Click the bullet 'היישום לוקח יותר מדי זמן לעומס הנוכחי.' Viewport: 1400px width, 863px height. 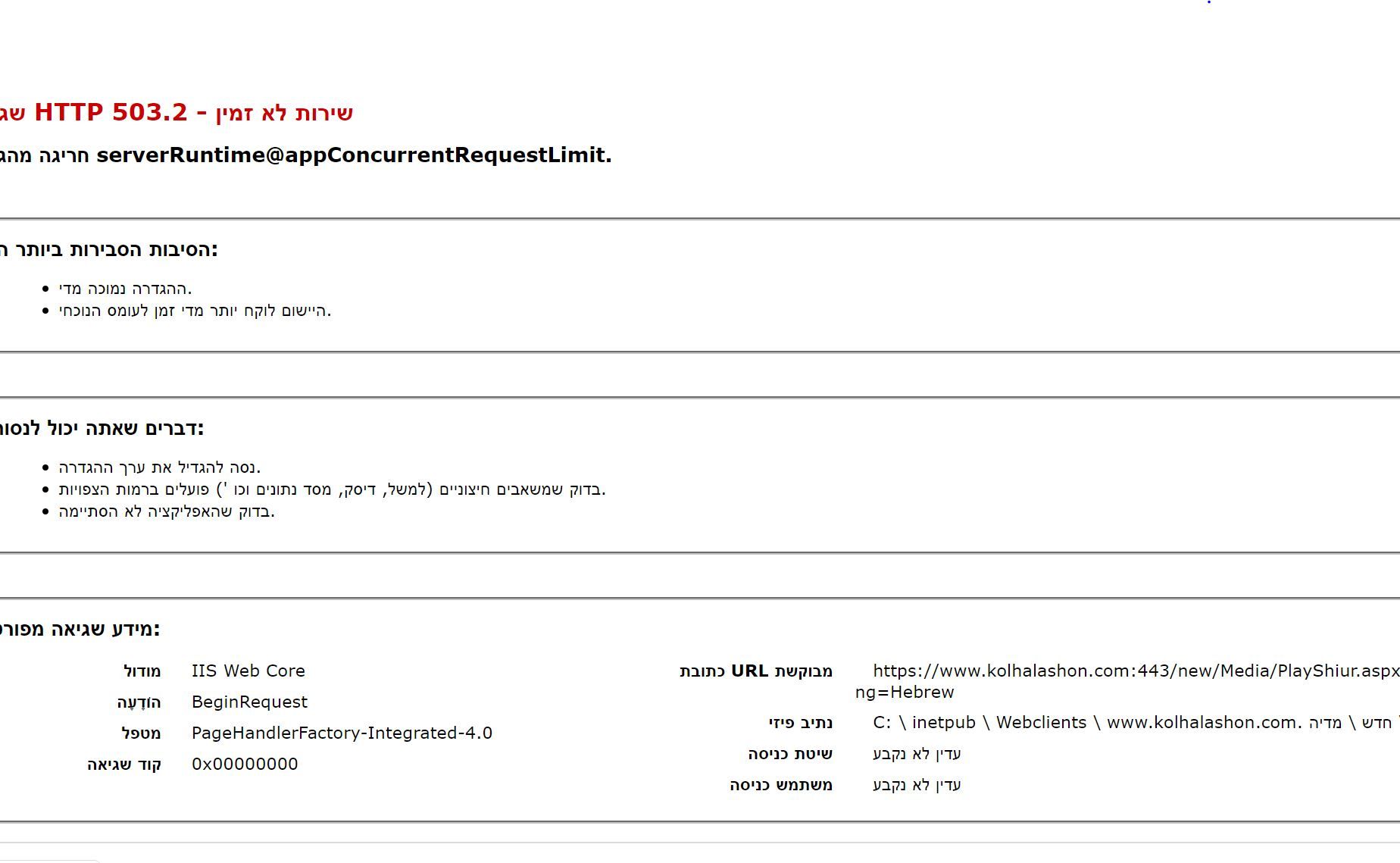pos(195,311)
